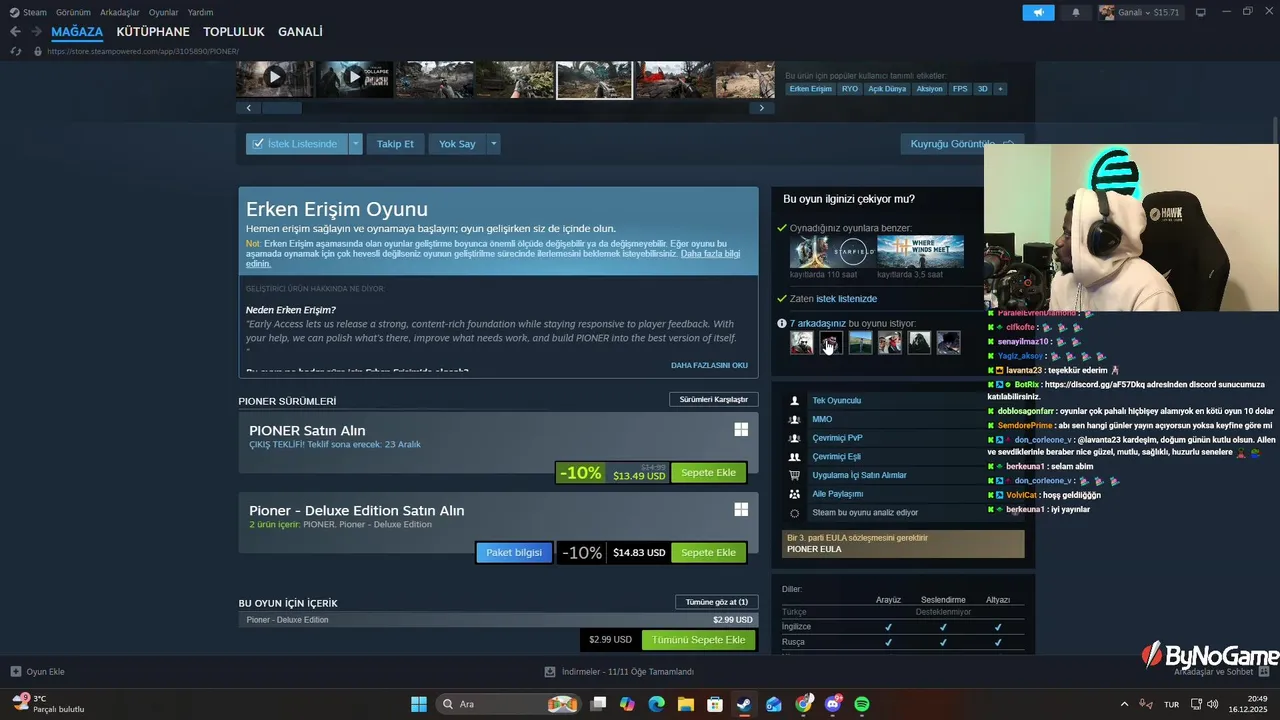1280x720 pixels.
Task: Open the Steam announcements megaphone button
Action: pos(1038,12)
